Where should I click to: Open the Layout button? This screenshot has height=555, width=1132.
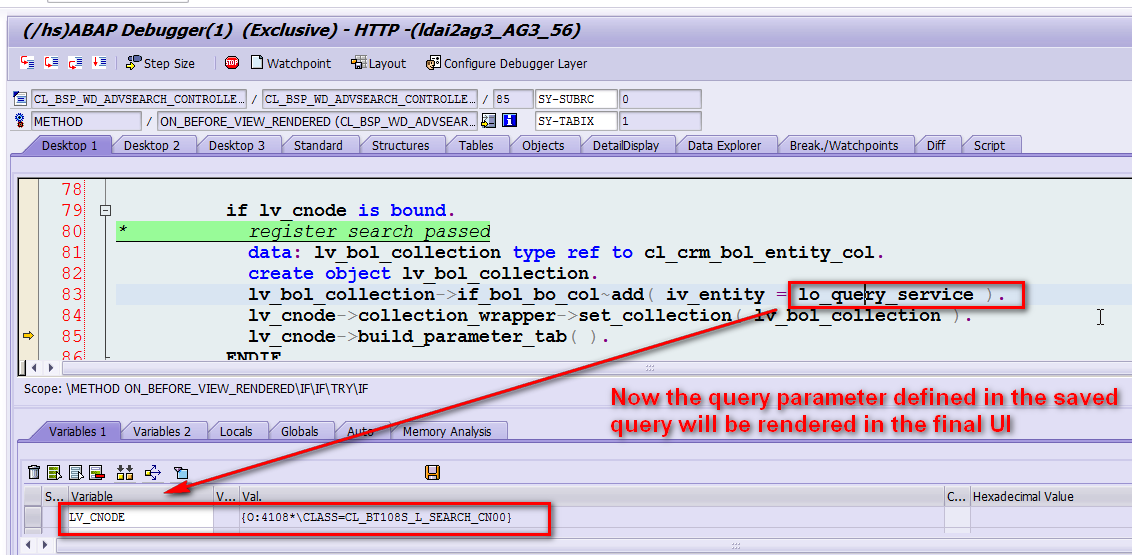(378, 64)
